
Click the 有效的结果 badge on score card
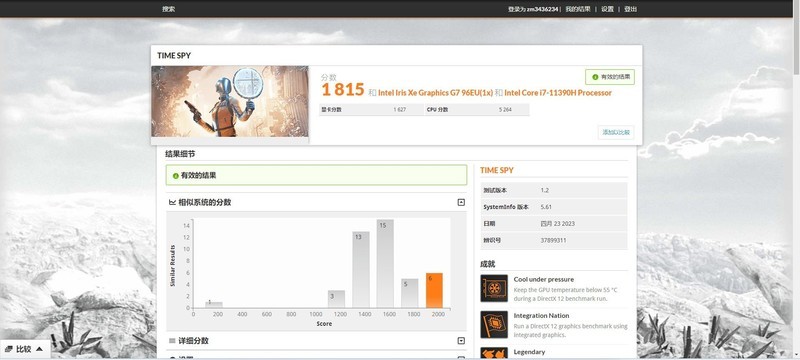point(610,77)
